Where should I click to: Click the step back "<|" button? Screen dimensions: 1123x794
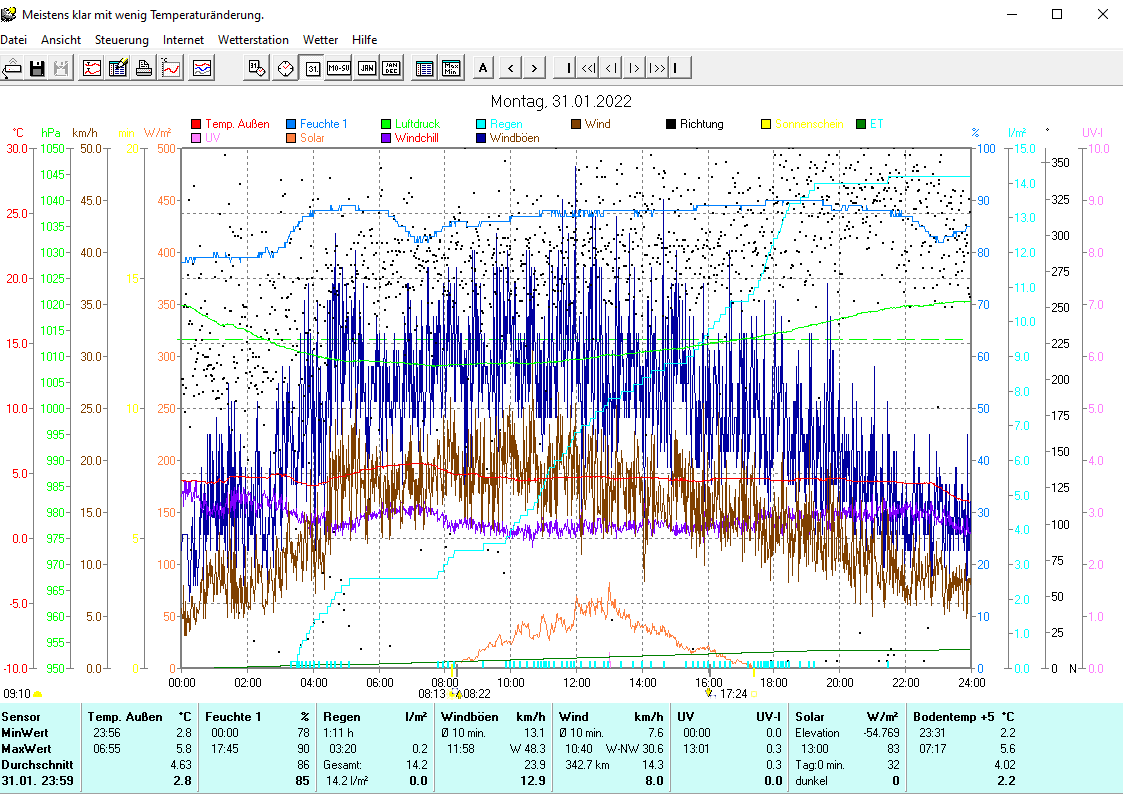(611, 68)
